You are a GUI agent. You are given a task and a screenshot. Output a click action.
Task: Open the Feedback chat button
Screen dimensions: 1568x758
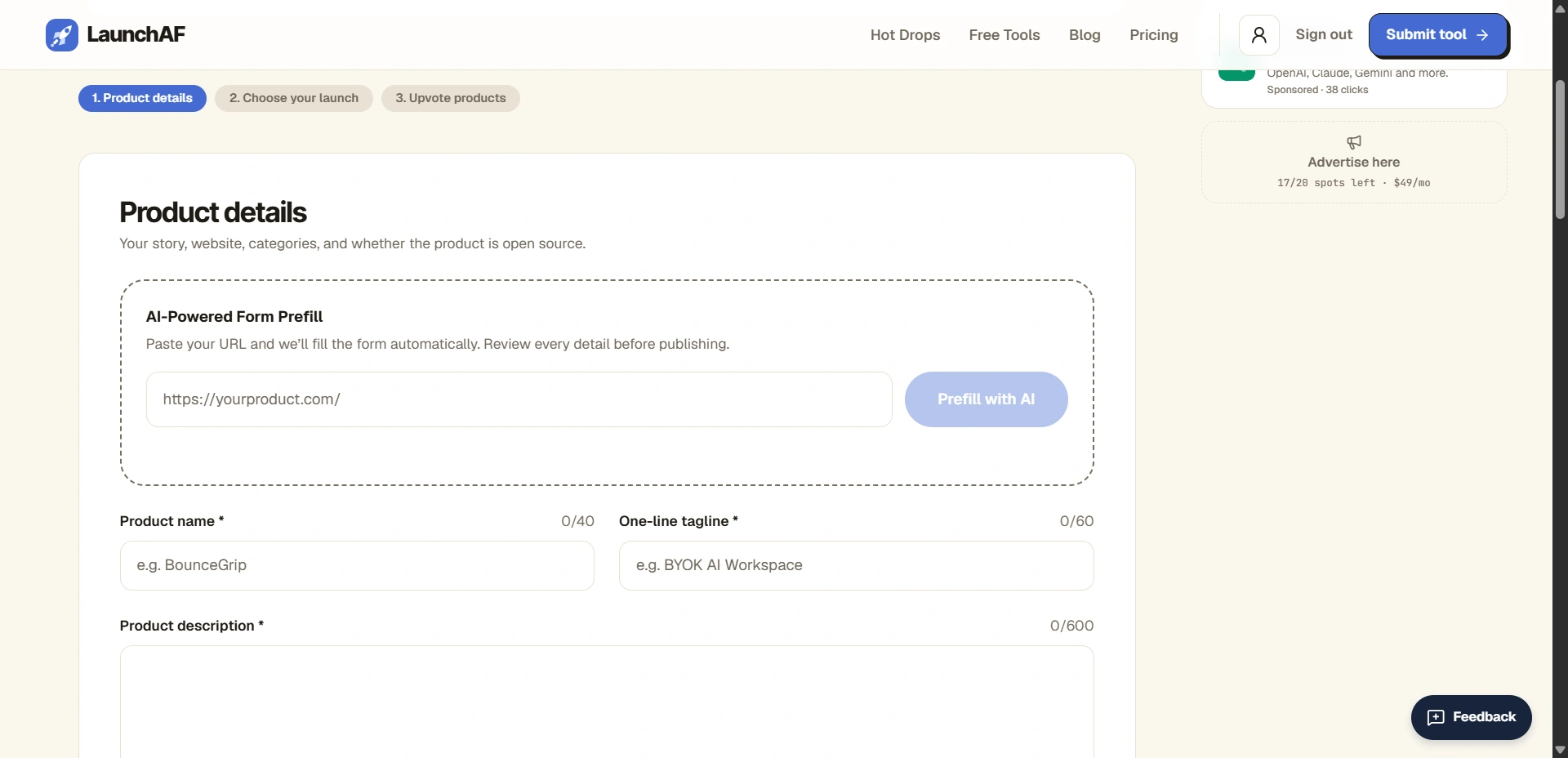coord(1472,717)
